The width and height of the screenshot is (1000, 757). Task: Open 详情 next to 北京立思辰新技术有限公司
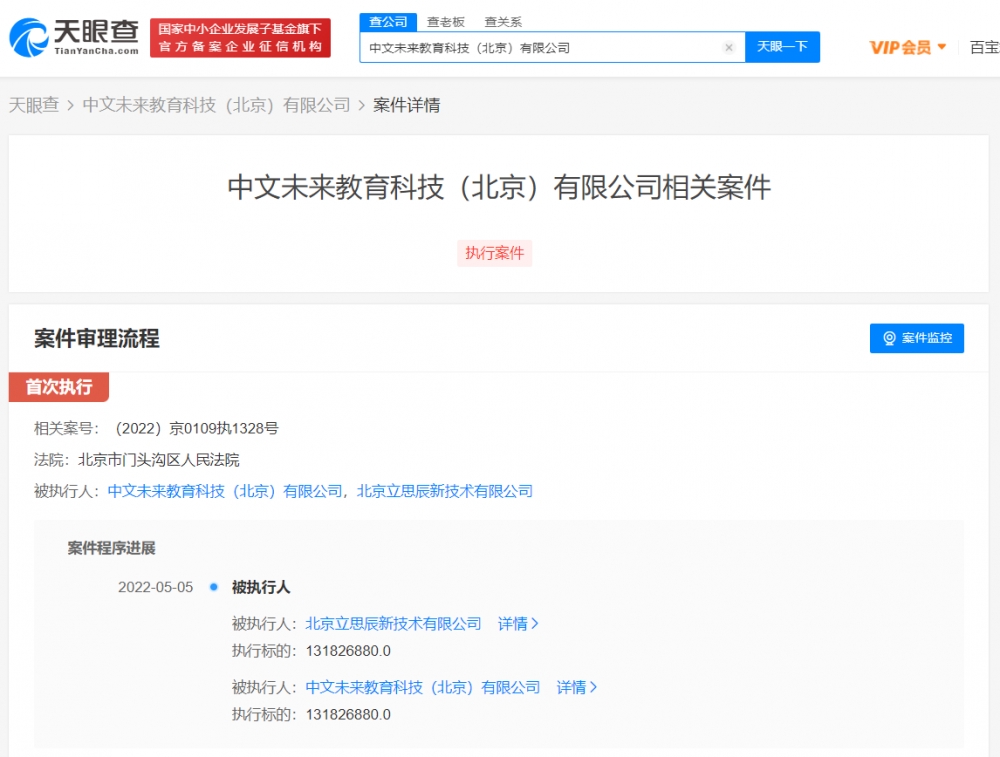click(x=518, y=624)
